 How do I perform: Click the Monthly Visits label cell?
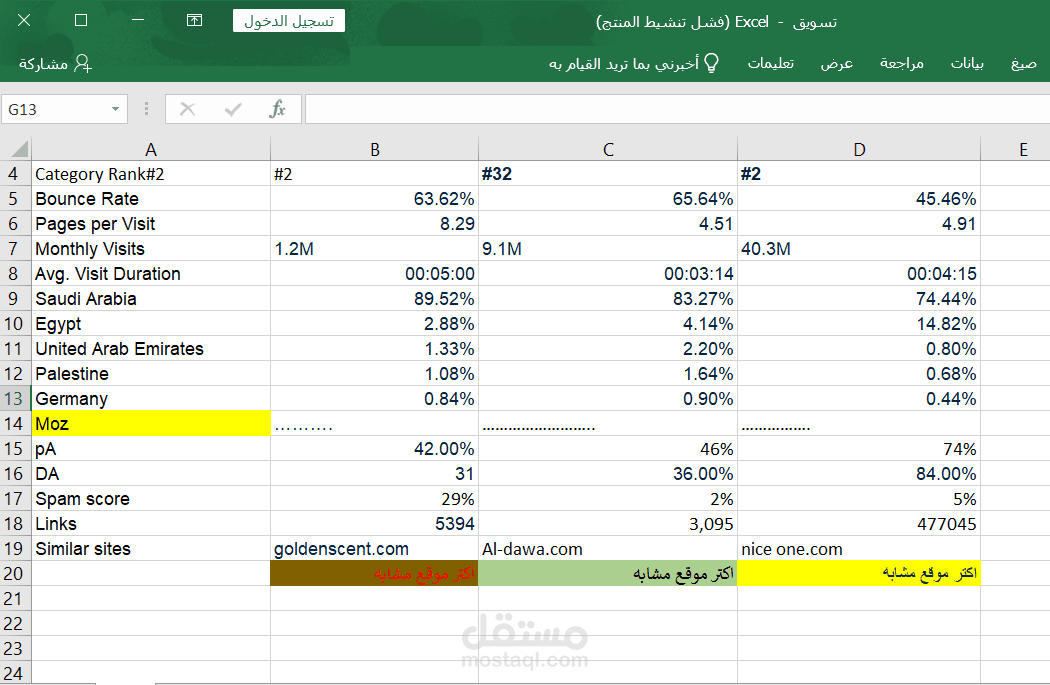pos(151,249)
